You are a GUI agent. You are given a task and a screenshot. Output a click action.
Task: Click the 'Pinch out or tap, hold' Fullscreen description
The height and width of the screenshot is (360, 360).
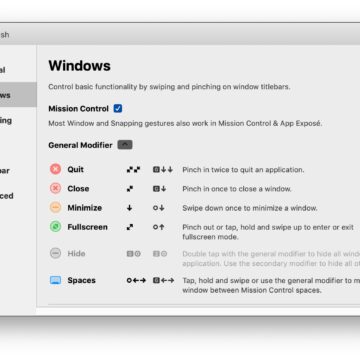268,232
